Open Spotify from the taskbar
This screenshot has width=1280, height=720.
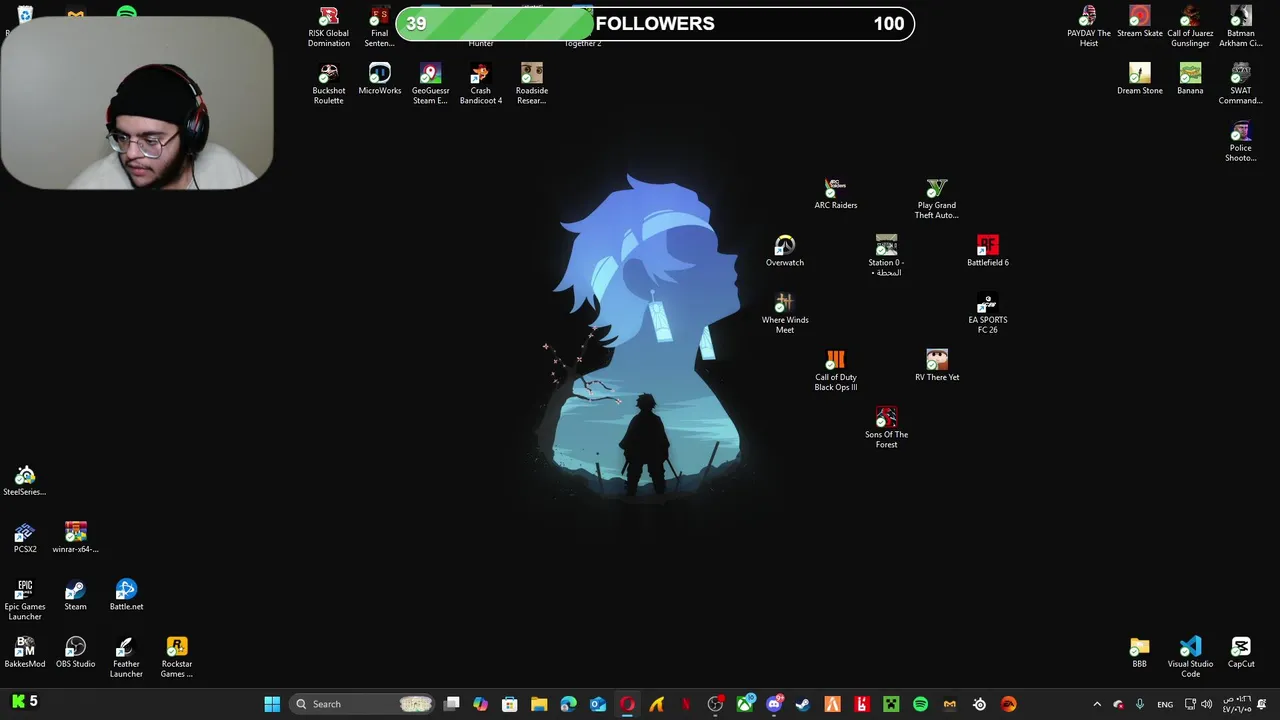[x=920, y=704]
